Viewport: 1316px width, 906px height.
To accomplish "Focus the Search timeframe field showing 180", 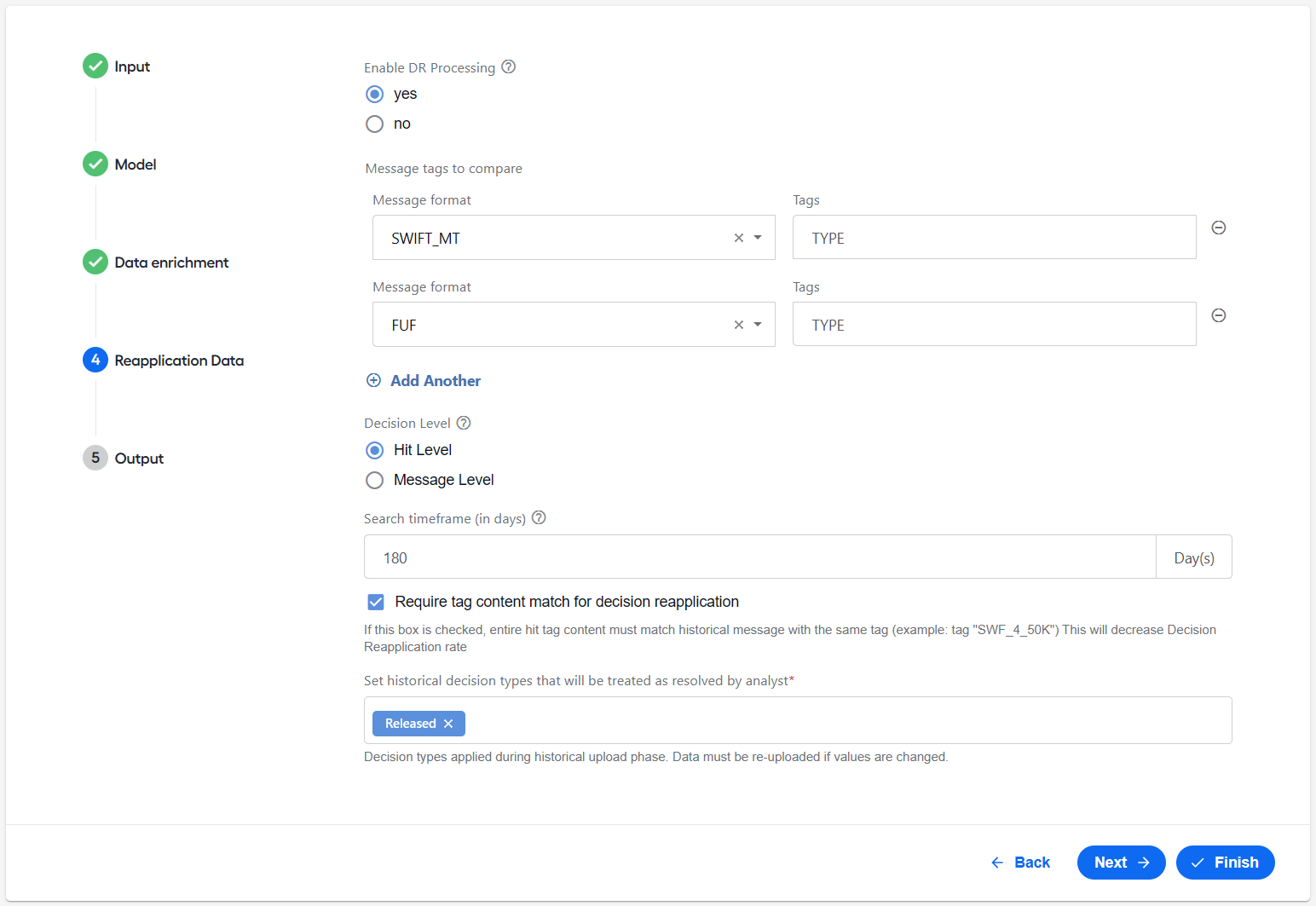I will pyautogui.click(x=760, y=557).
